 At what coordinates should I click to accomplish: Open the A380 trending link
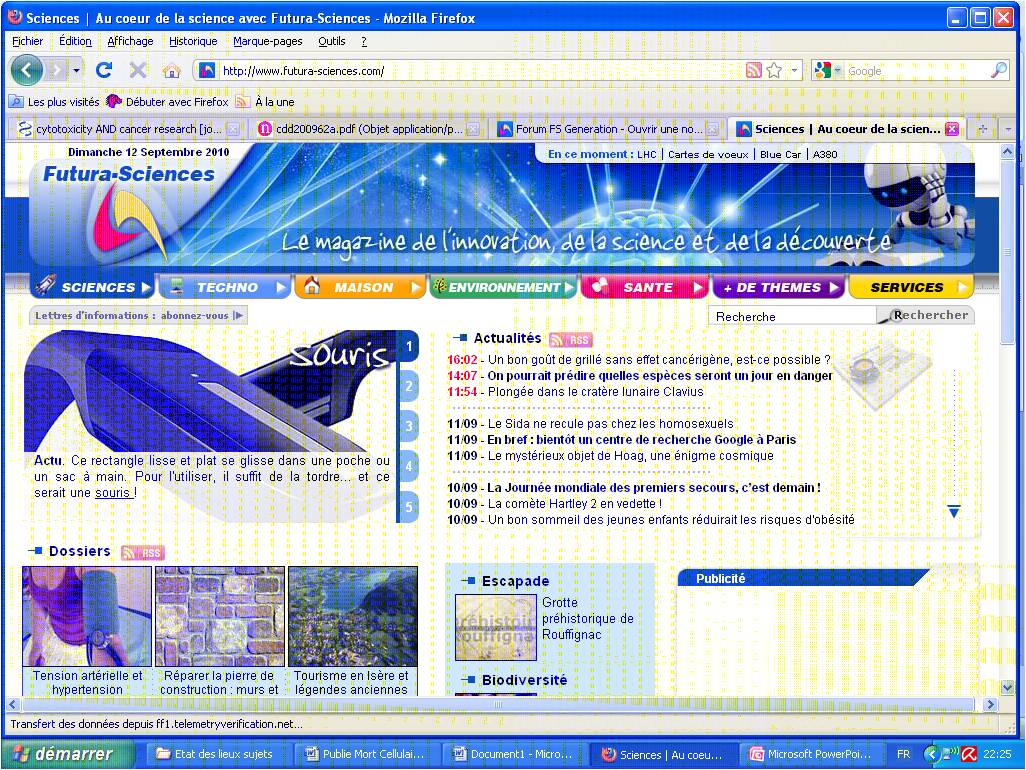coord(825,154)
